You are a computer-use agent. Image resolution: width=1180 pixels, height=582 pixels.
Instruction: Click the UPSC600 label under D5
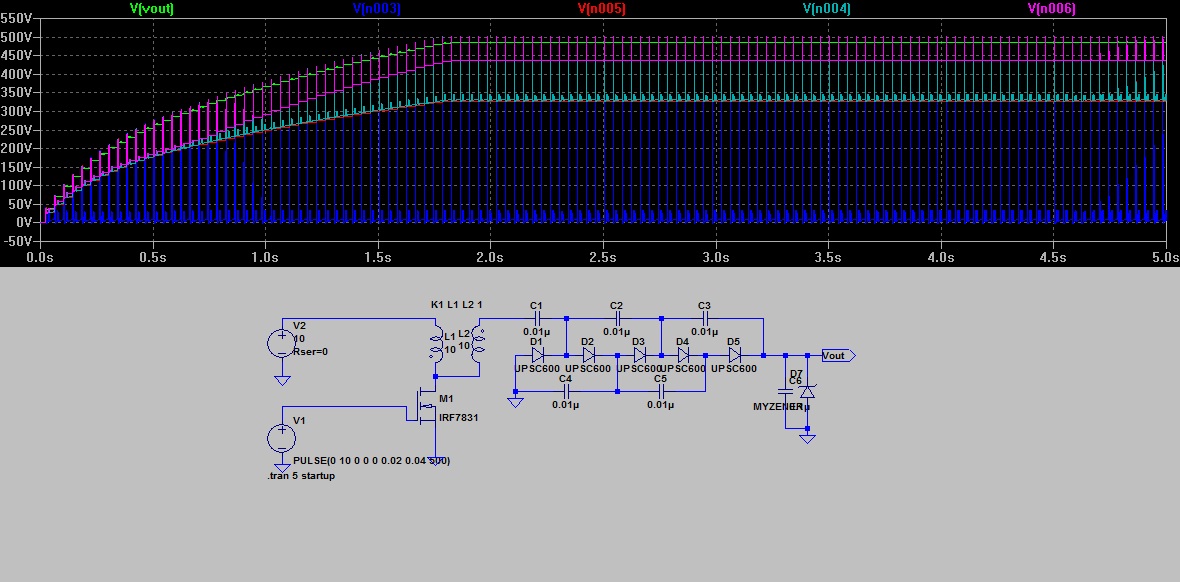(x=734, y=369)
